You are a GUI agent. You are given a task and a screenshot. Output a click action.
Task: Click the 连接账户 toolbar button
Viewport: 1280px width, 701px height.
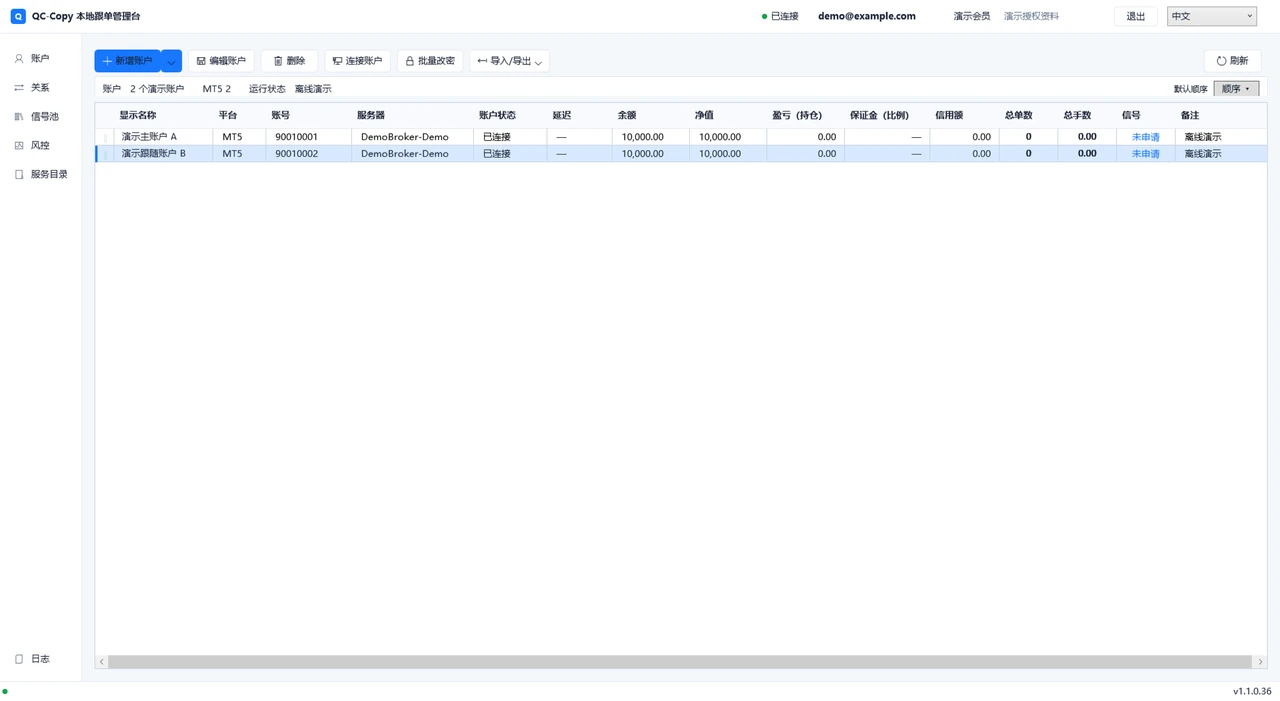coord(357,61)
